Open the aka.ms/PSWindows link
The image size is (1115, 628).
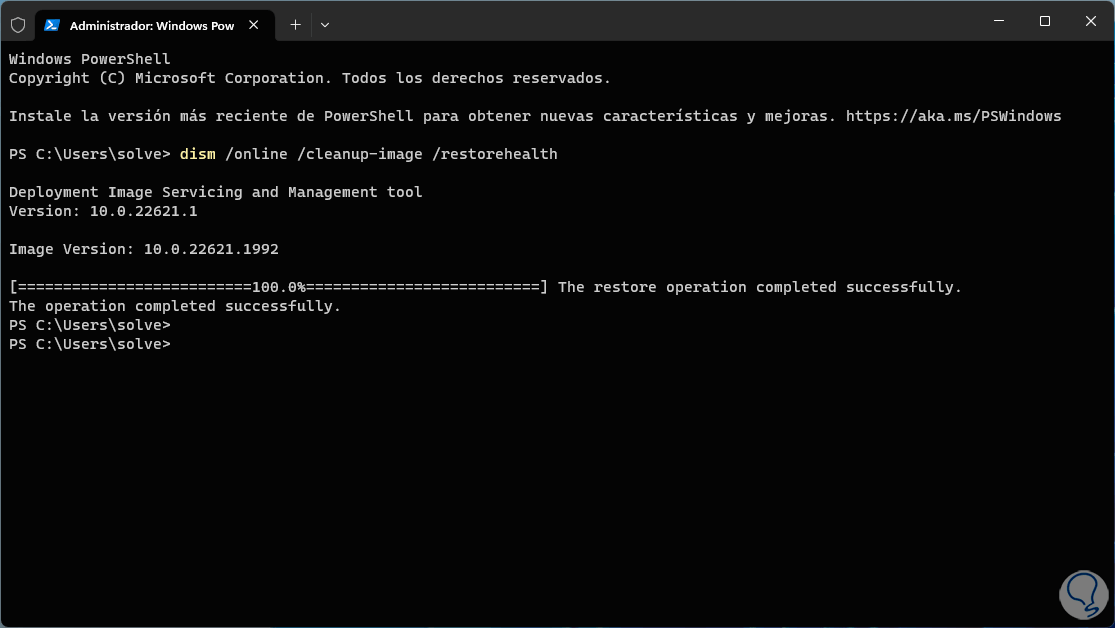[953, 116]
